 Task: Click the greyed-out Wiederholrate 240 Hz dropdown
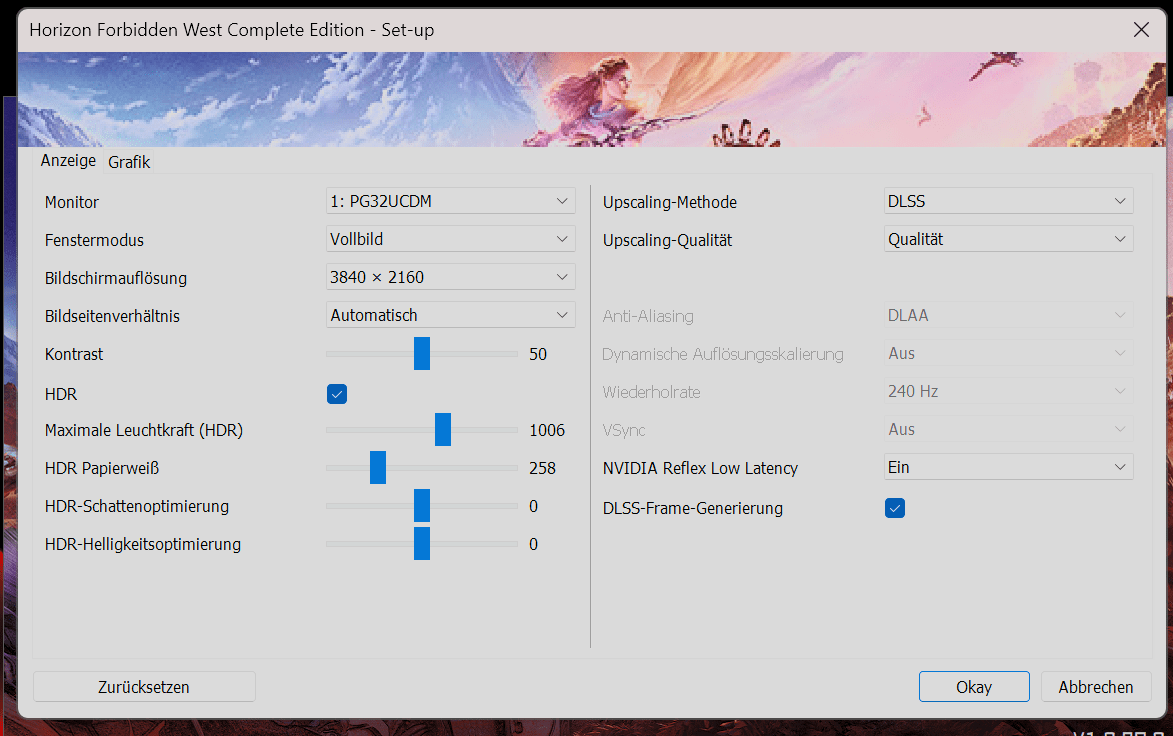(1008, 391)
